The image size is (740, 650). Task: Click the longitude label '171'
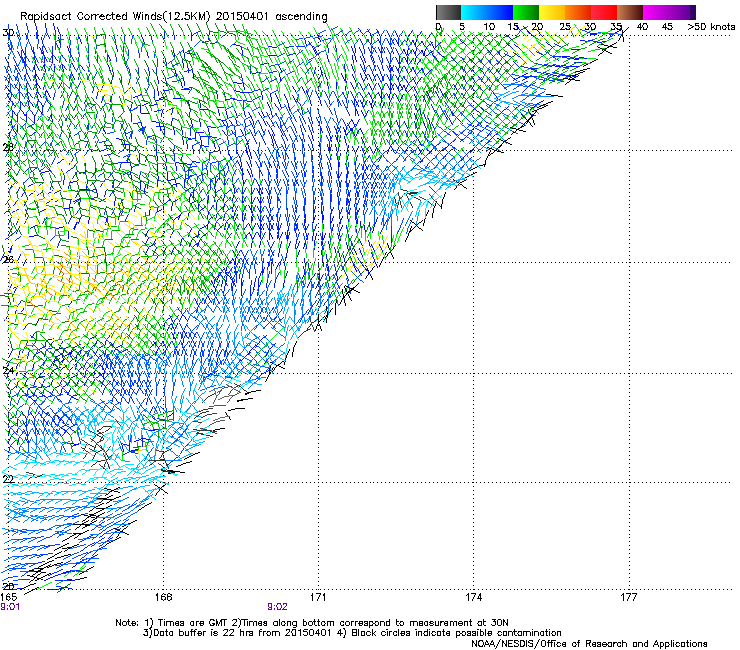[318, 597]
